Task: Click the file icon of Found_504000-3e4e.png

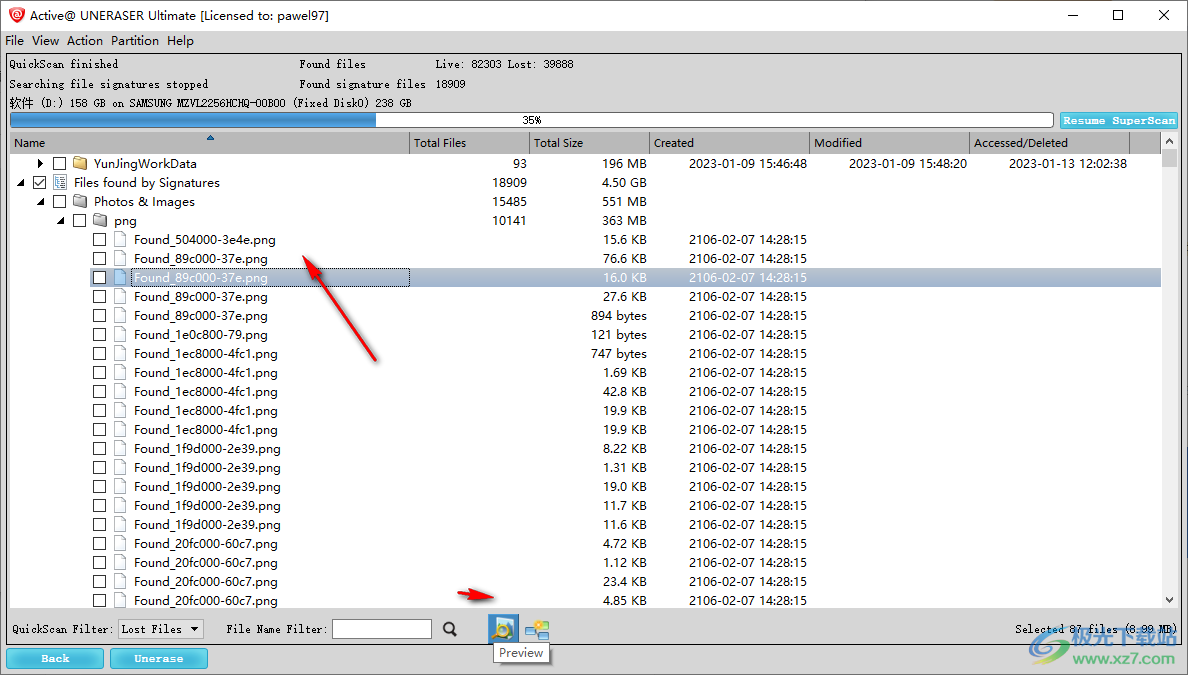Action: [x=120, y=239]
